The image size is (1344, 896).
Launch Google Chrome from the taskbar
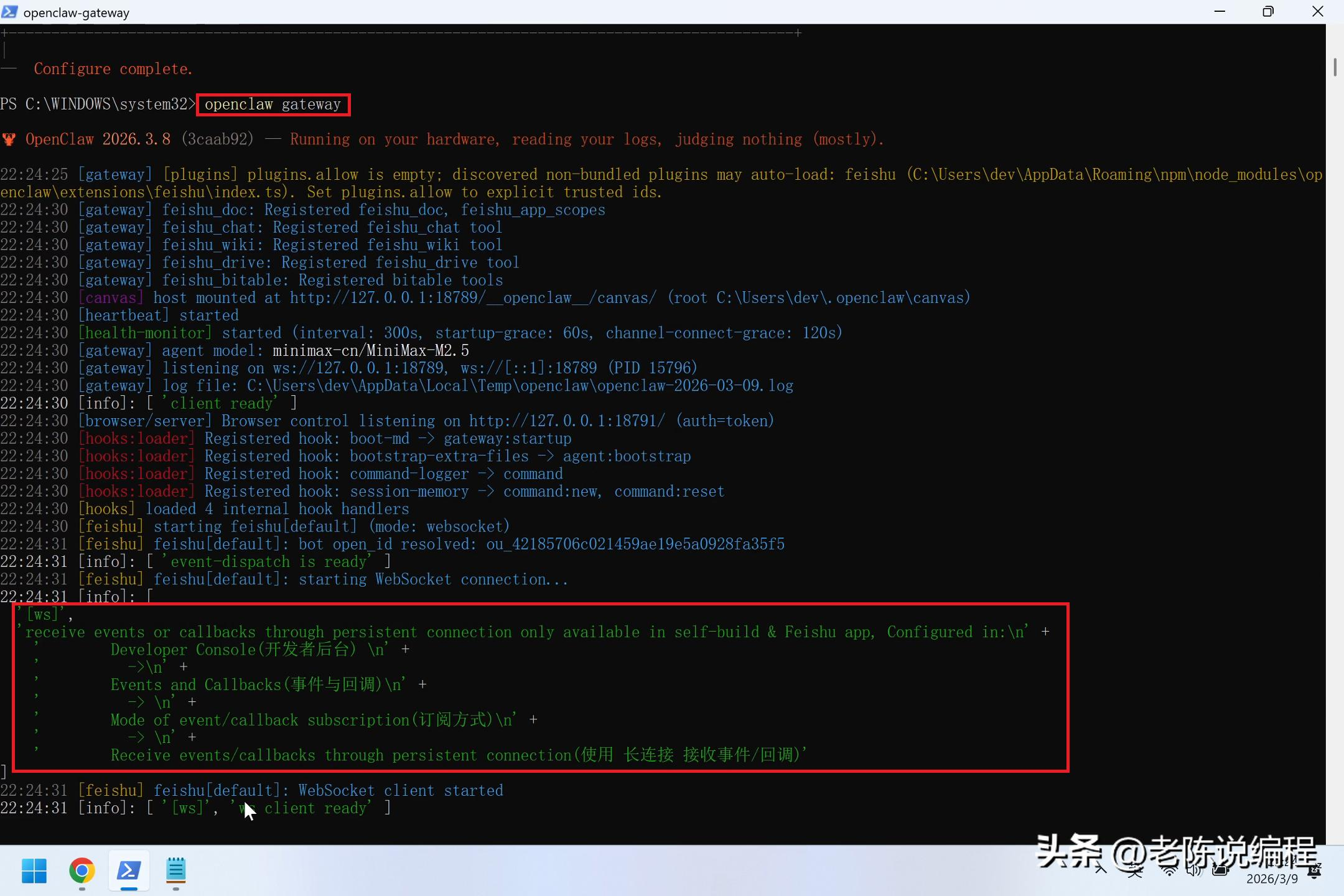point(82,870)
